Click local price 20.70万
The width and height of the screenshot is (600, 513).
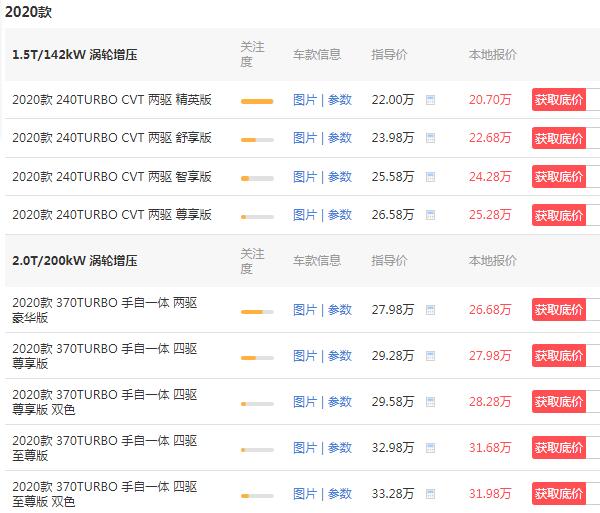[489, 100]
